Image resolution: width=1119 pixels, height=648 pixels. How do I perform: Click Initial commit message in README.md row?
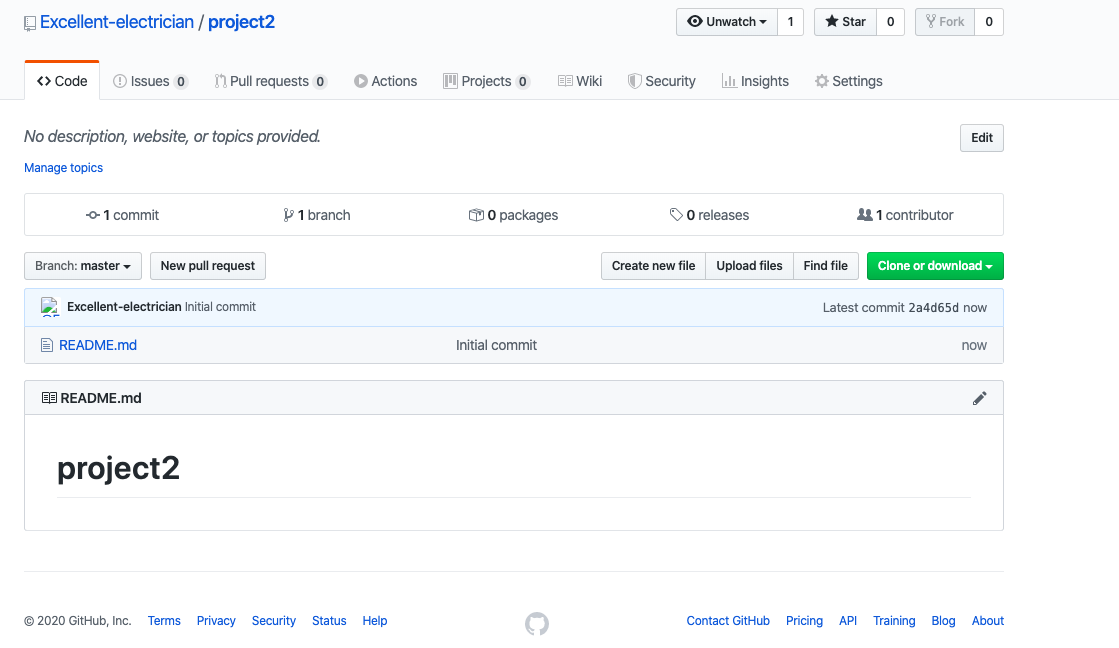496,345
